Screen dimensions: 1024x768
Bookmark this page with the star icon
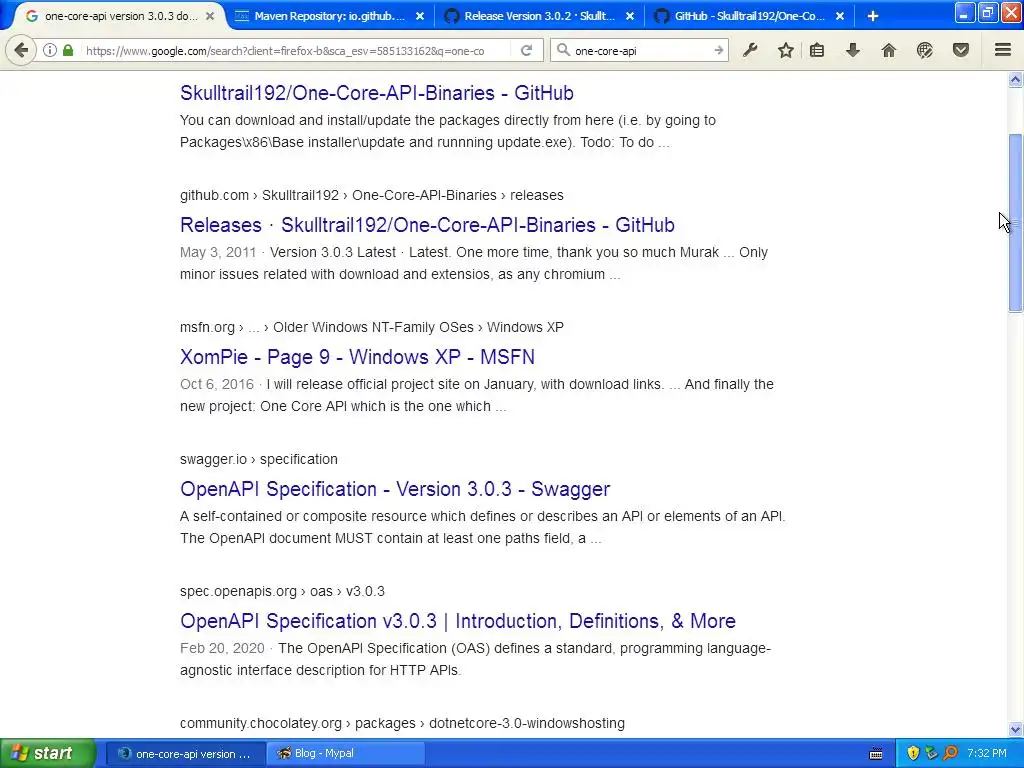point(786,50)
